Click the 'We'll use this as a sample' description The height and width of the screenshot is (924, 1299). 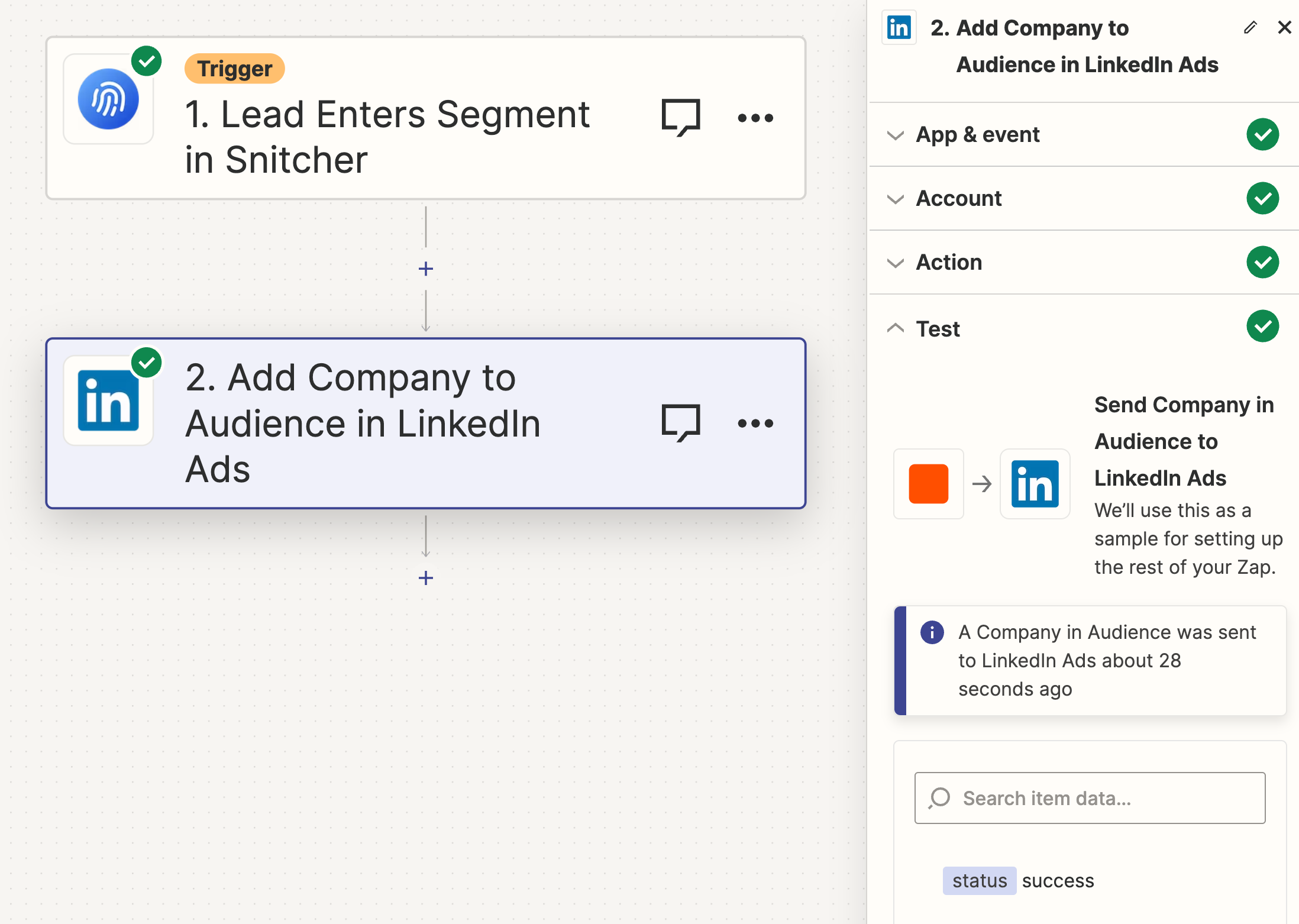pos(1188,539)
